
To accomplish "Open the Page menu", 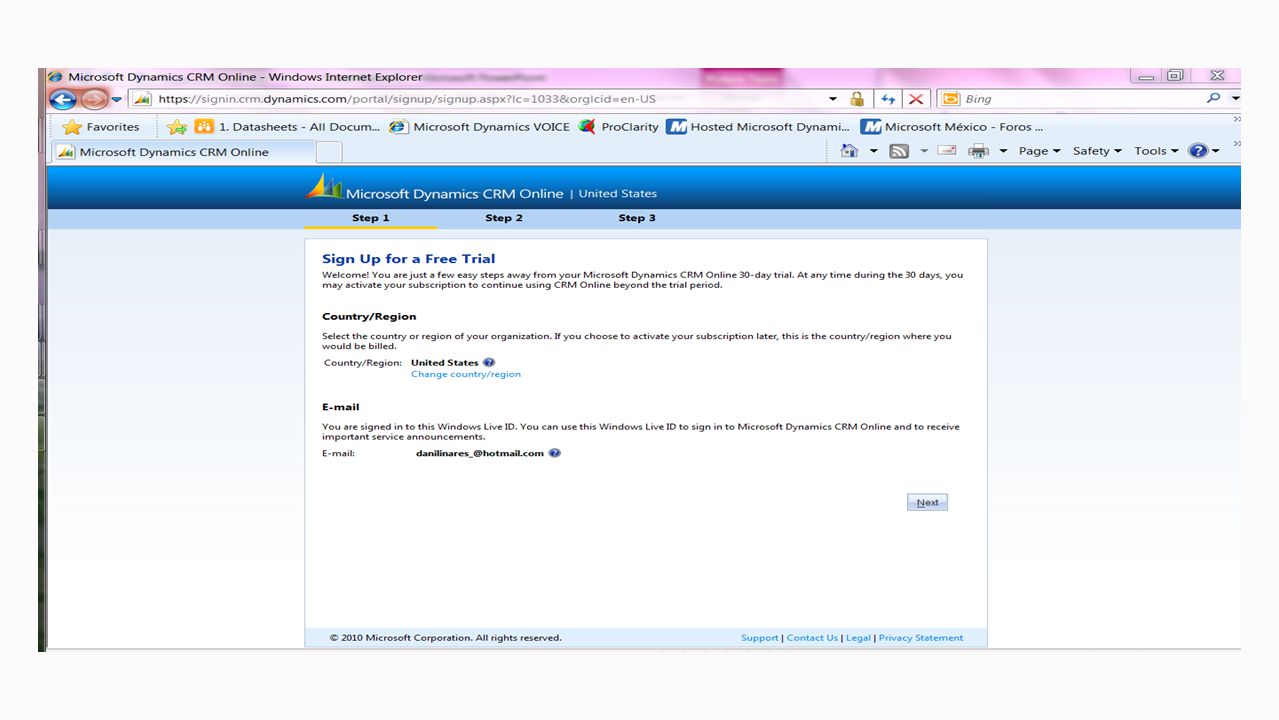I will [1039, 151].
